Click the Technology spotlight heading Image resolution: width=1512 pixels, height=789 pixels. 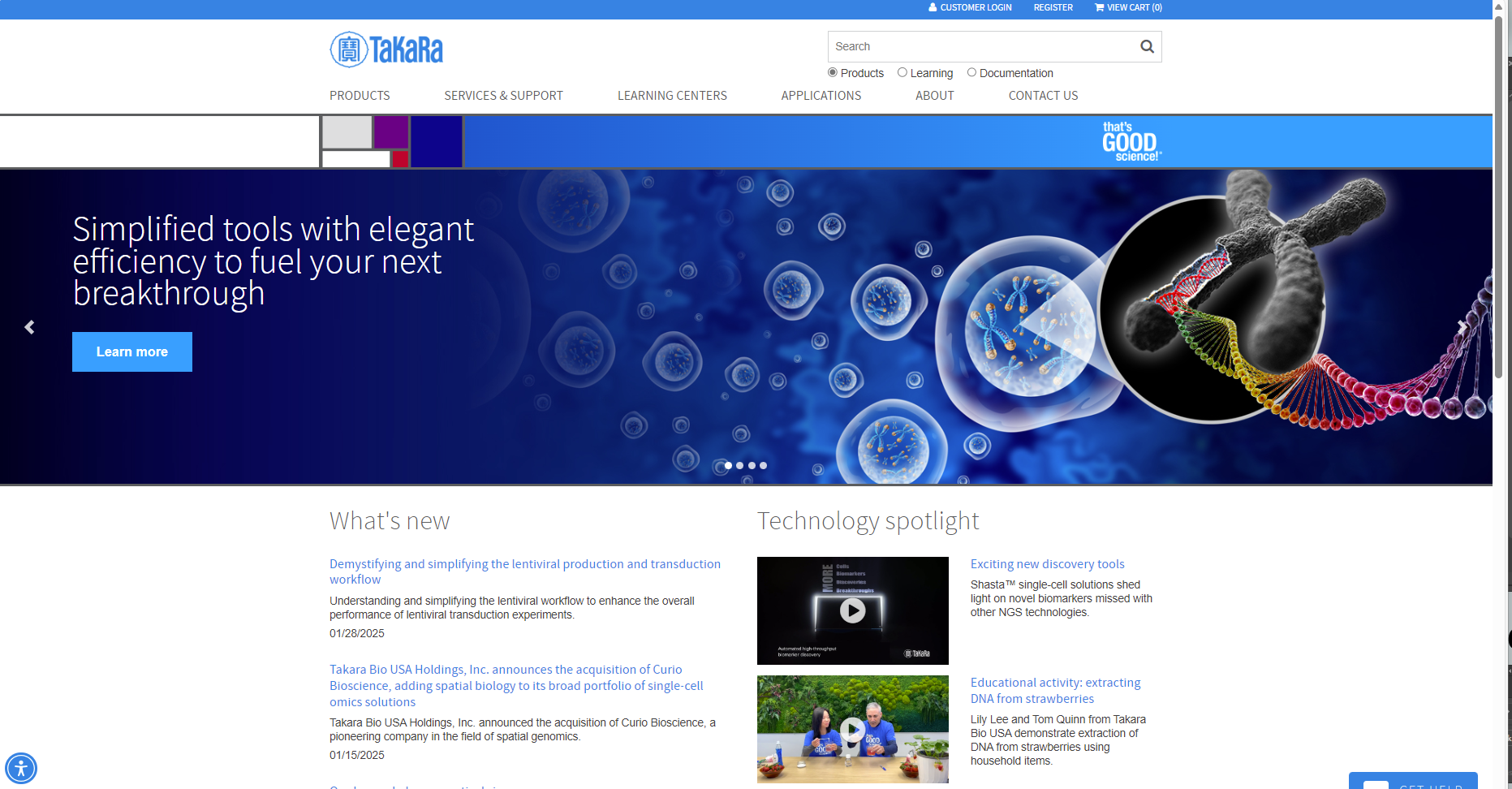coord(868,520)
